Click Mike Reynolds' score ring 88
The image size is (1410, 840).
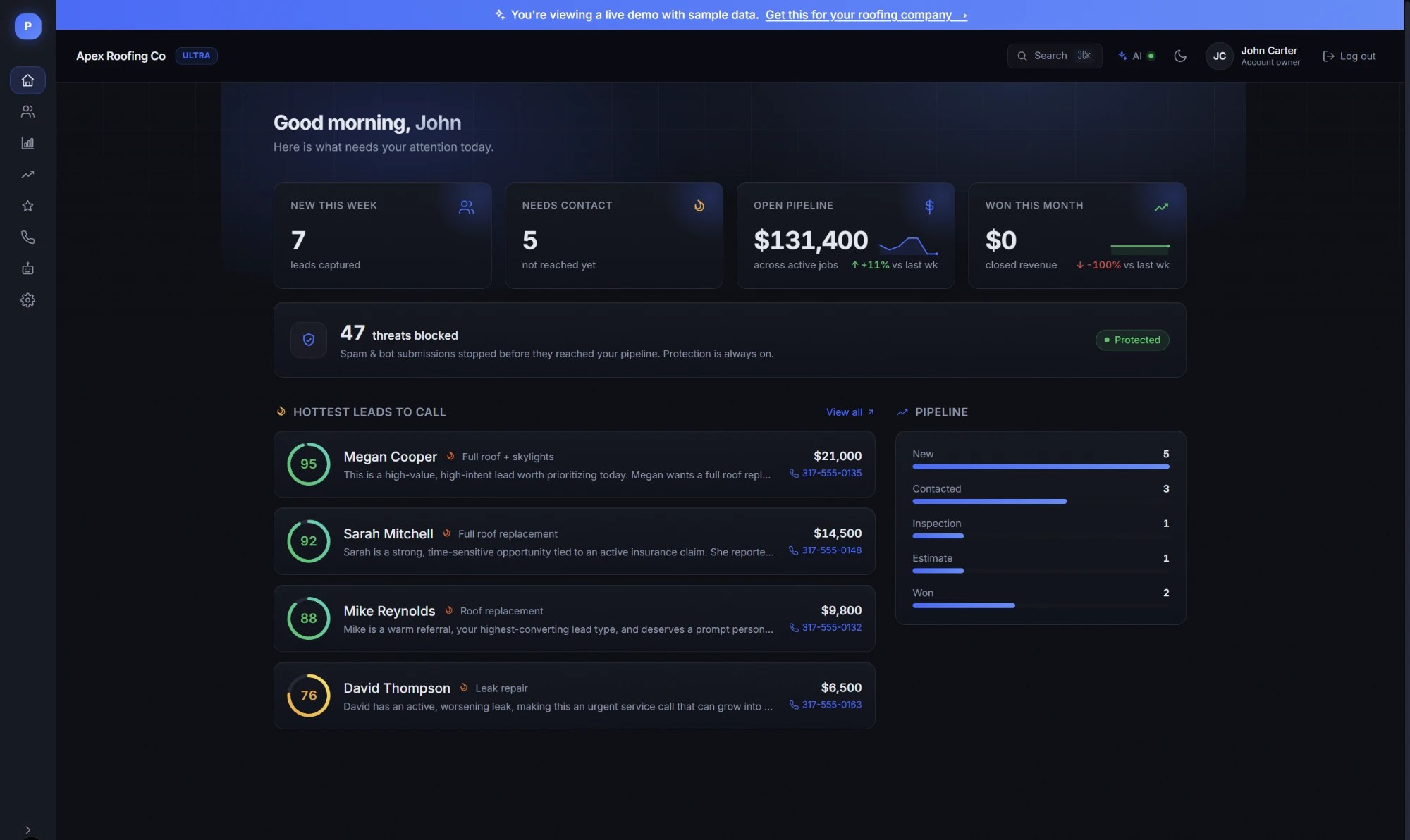tap(309, 618)
